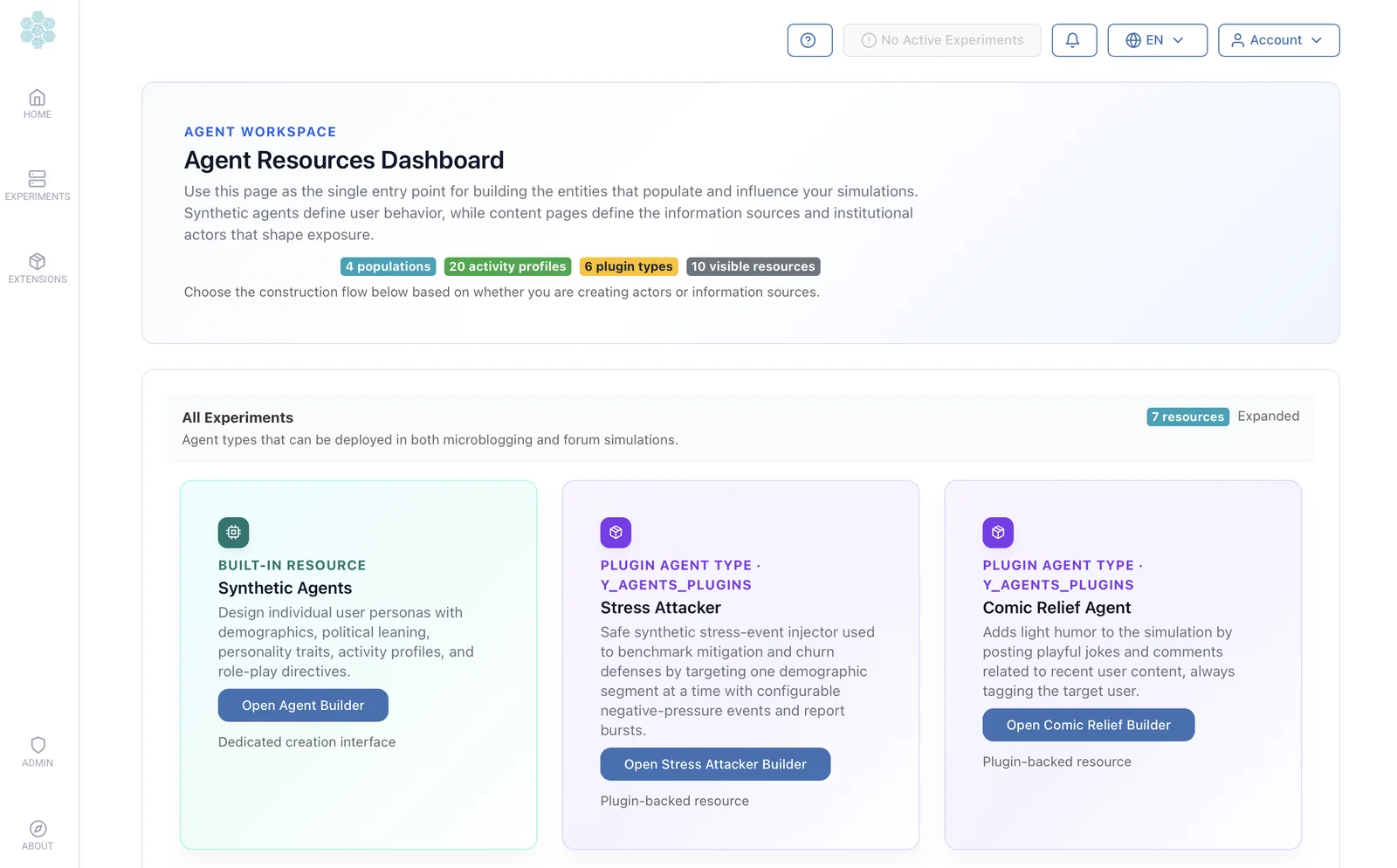Go to Home in sidebar
This screenshot has height=868, width=1397.
(38, 104)
